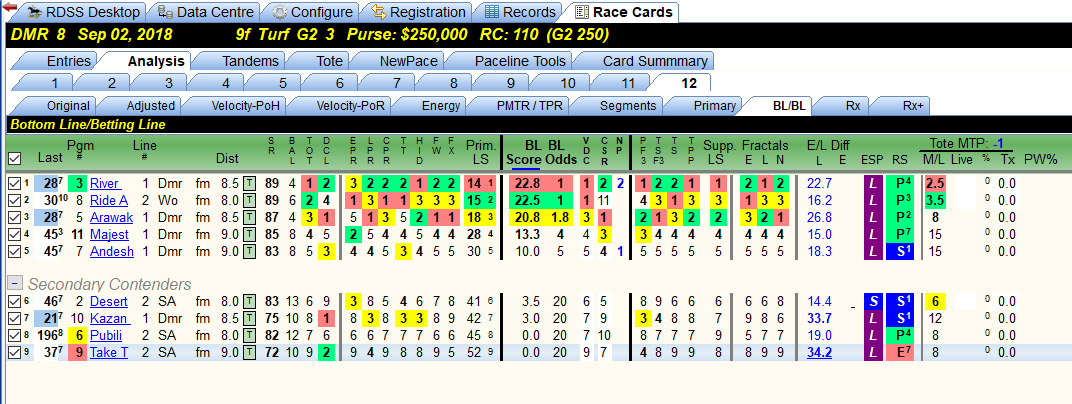The width and height of the screenshot is (1072, 404).
Task: Click the red back arrow icon
Action: point(9,7)
